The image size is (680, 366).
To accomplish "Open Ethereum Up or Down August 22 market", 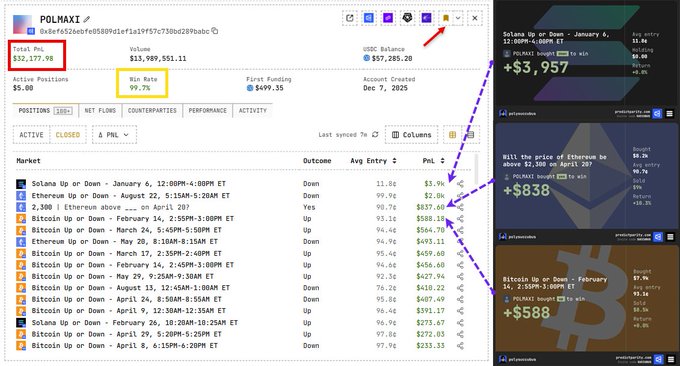I will [x=131, y=196].
